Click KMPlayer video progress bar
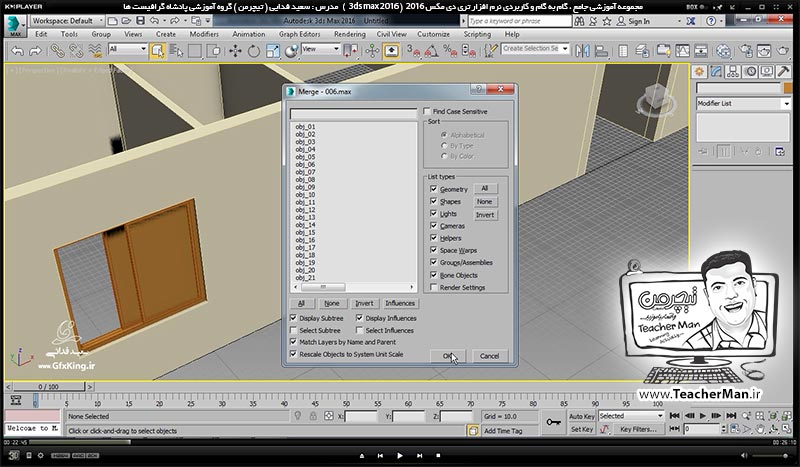The width and height of the screenshot is (800, 467). [400, 443]
